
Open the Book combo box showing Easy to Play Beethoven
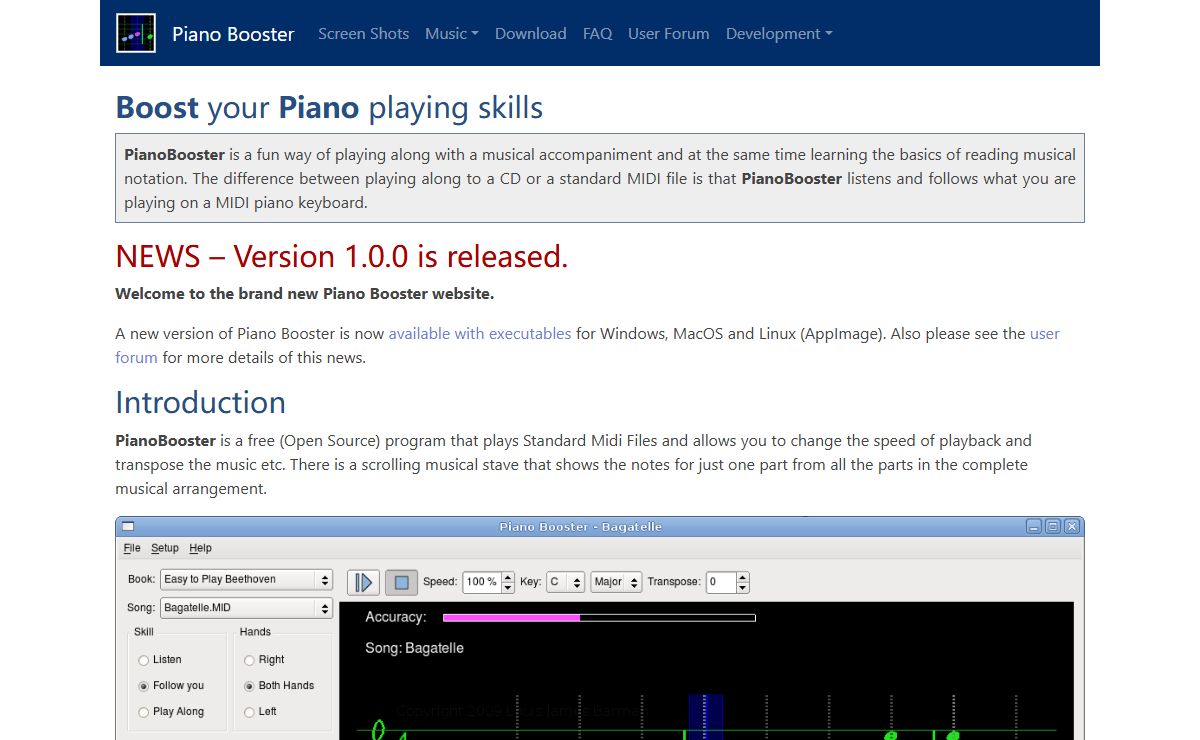point(246,580)
